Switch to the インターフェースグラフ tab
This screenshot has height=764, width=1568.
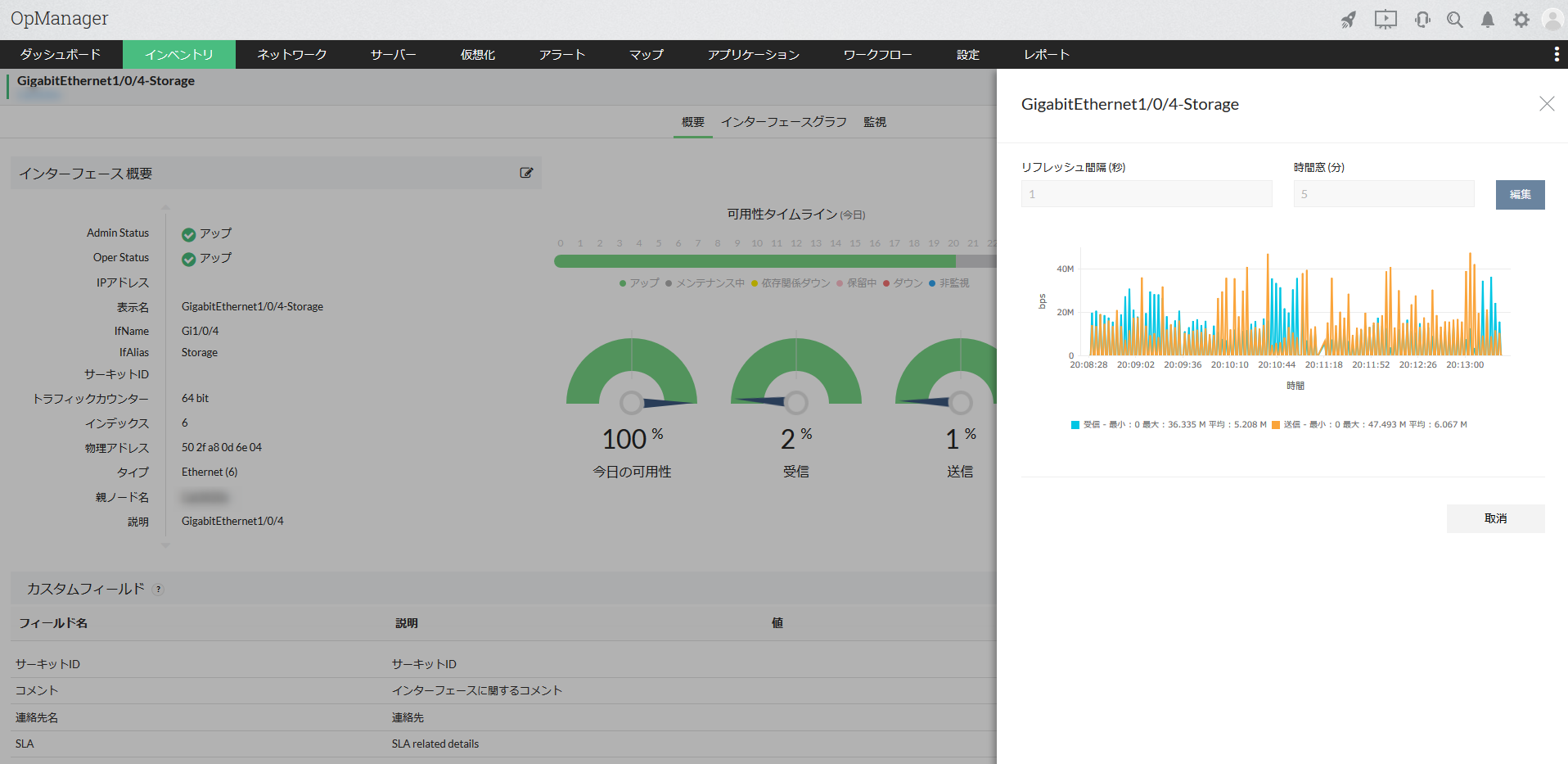pyautogui.click(x=784, y=122)
